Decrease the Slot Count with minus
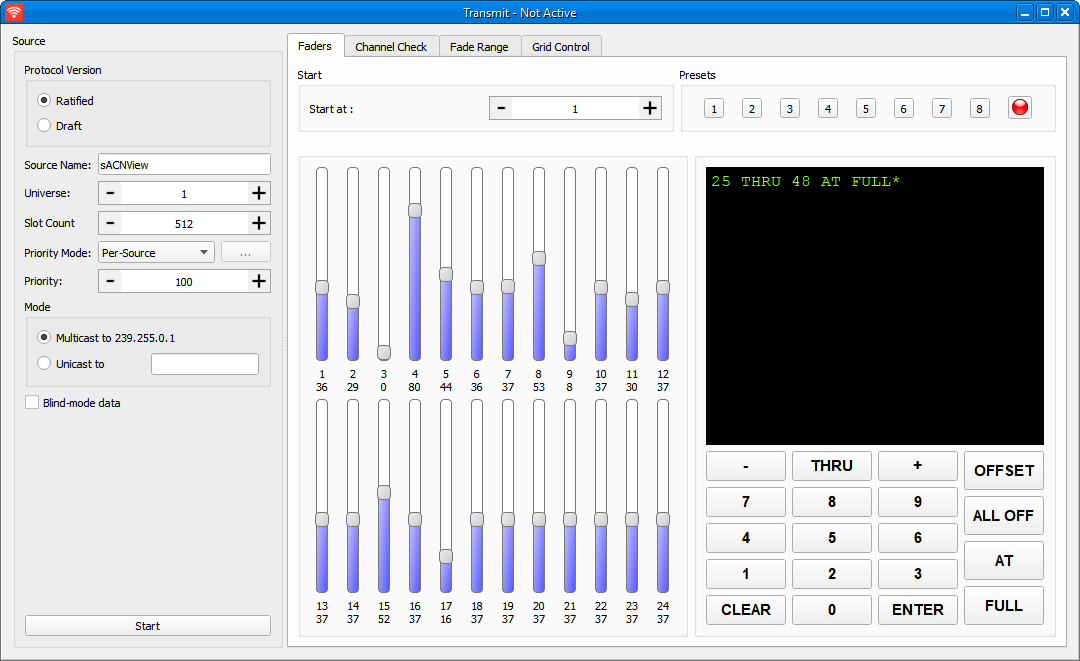The image size is (1080, 661). click(110, 223)
